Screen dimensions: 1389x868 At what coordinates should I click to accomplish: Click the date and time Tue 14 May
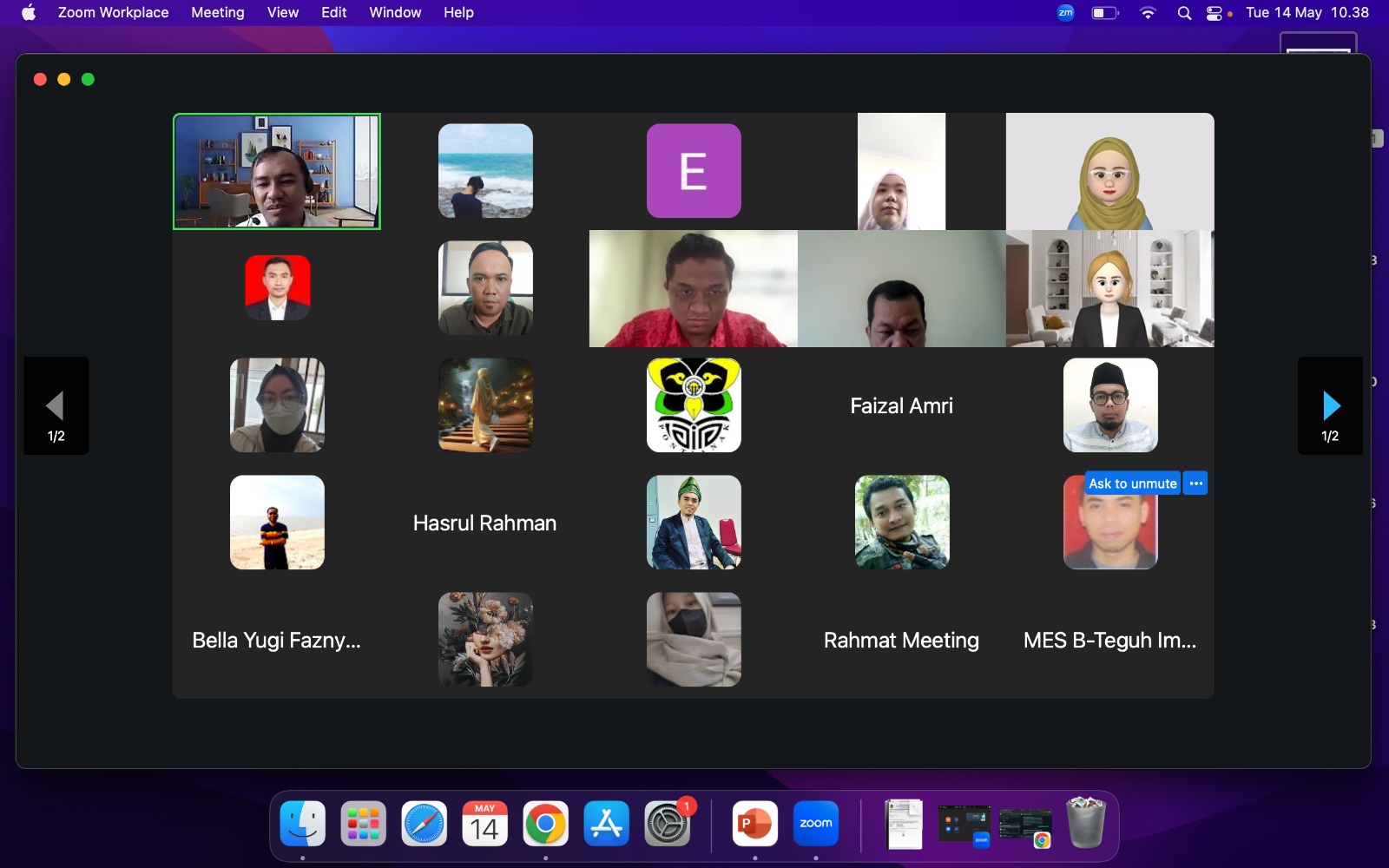(1307, 12)
